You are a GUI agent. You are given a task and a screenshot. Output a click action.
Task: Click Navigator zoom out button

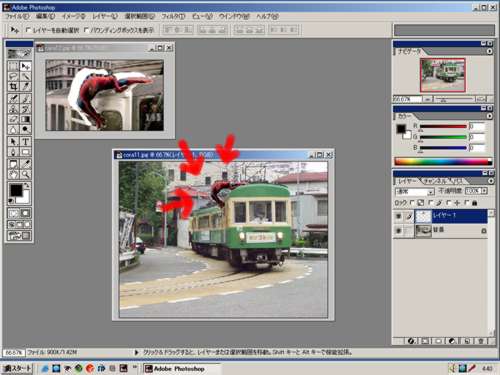[427, 99]
